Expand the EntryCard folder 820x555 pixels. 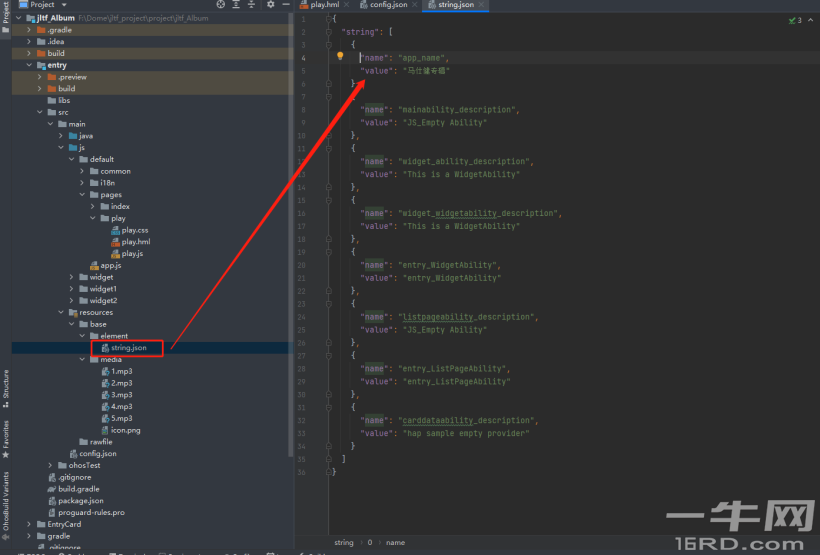[29, 524]
